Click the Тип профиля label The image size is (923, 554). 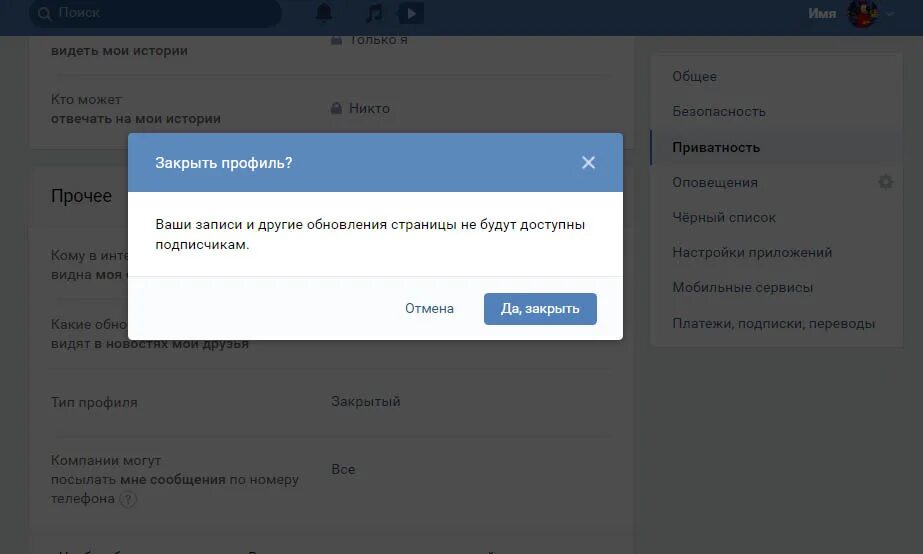pyautogui.click(x=94, y=403)
